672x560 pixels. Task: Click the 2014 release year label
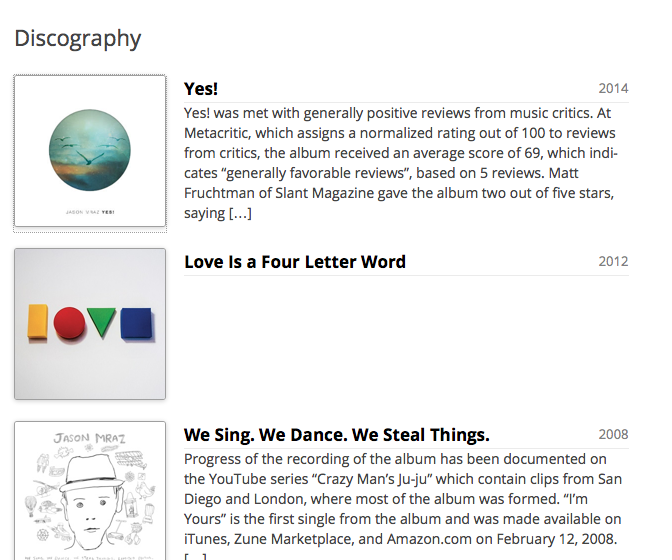click(x=613, y=88)
